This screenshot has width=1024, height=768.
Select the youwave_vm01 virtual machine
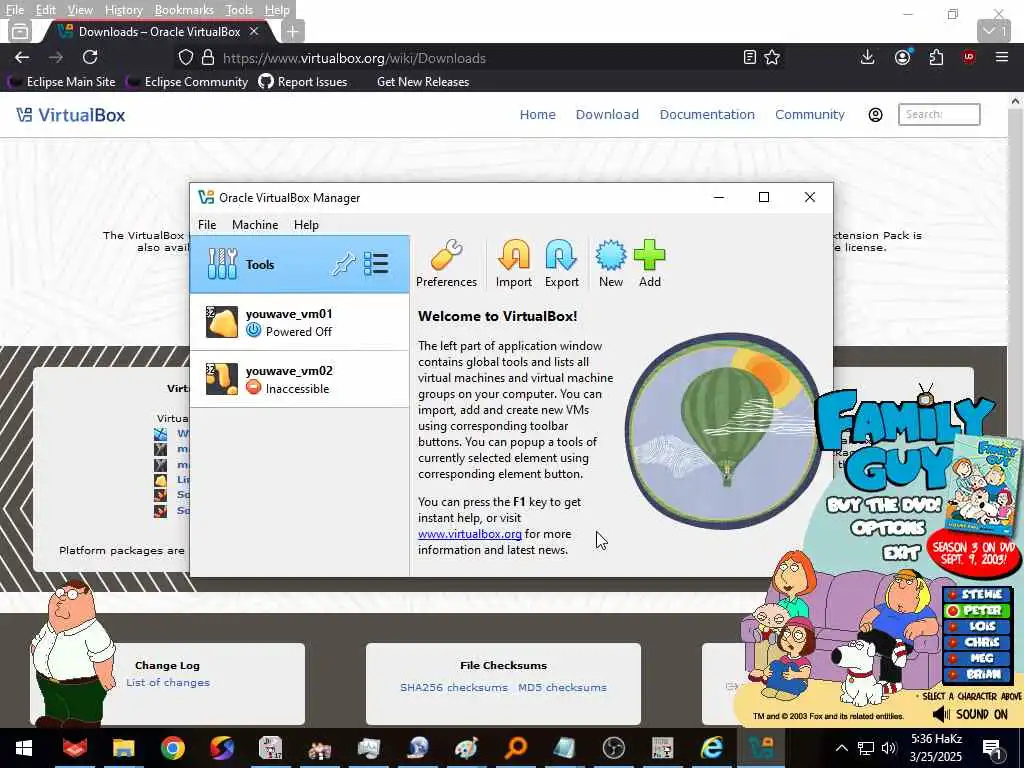click(300, 322)
